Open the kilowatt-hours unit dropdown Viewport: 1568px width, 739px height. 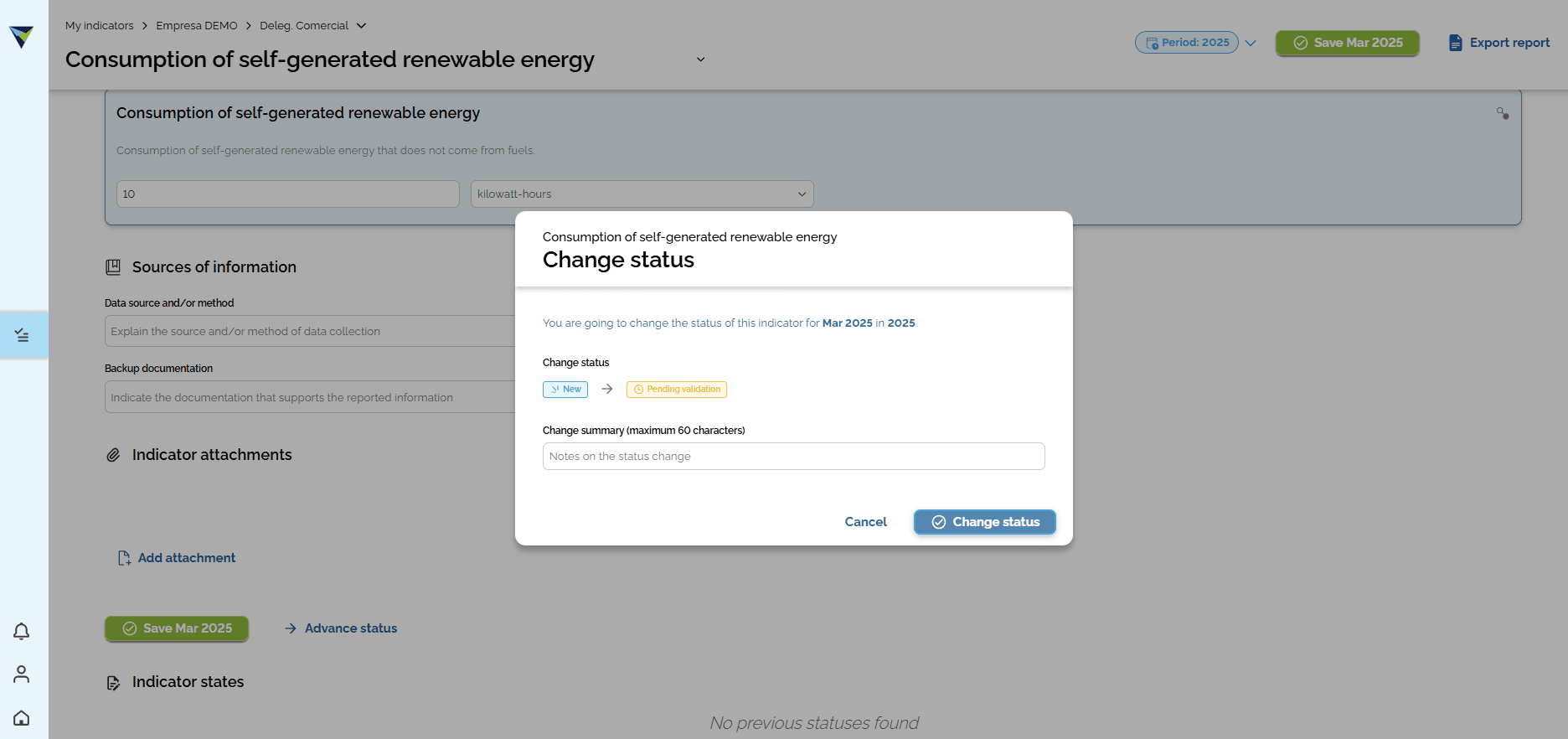pos(642,194)
